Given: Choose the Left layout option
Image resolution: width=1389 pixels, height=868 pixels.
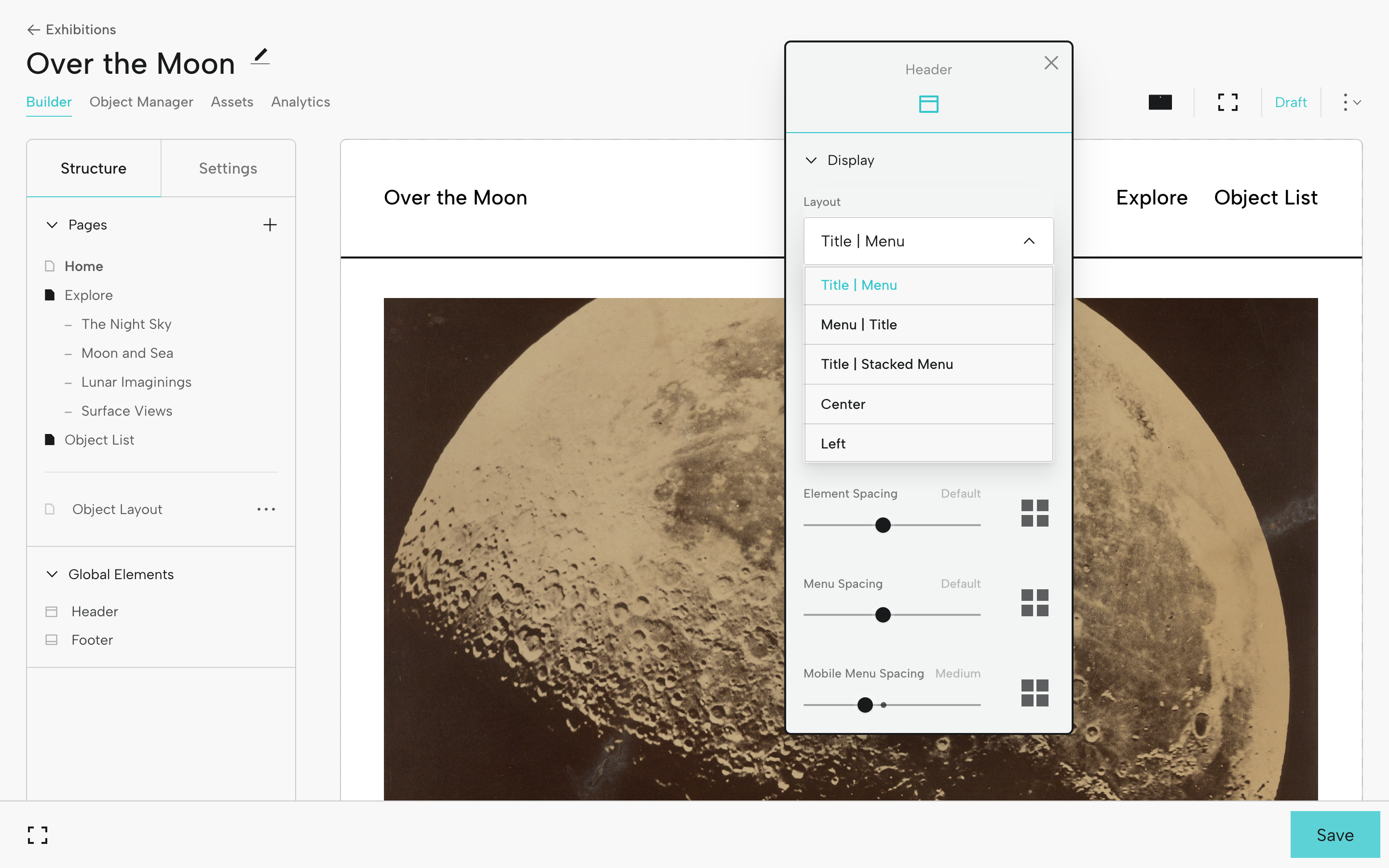Looking at the screenshot, I should click(x=928, y=443).
